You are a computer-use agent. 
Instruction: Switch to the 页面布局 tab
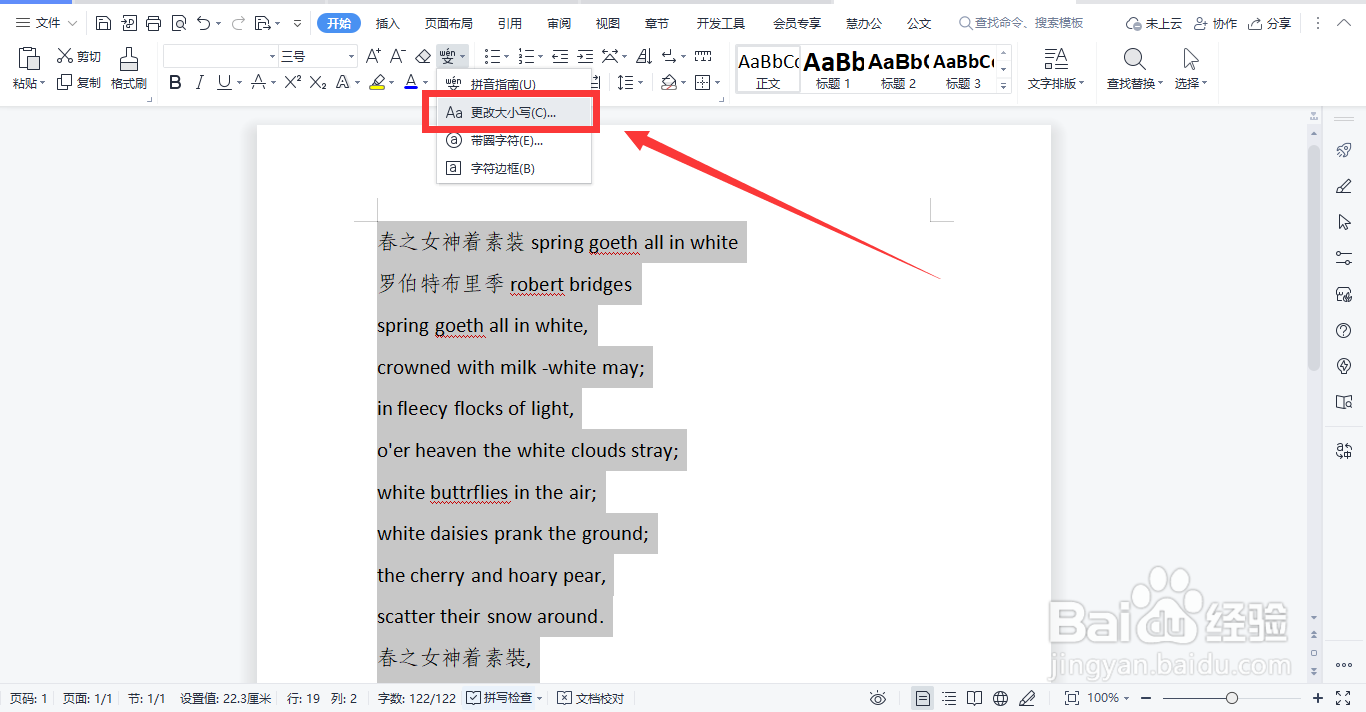pos(448,23)
